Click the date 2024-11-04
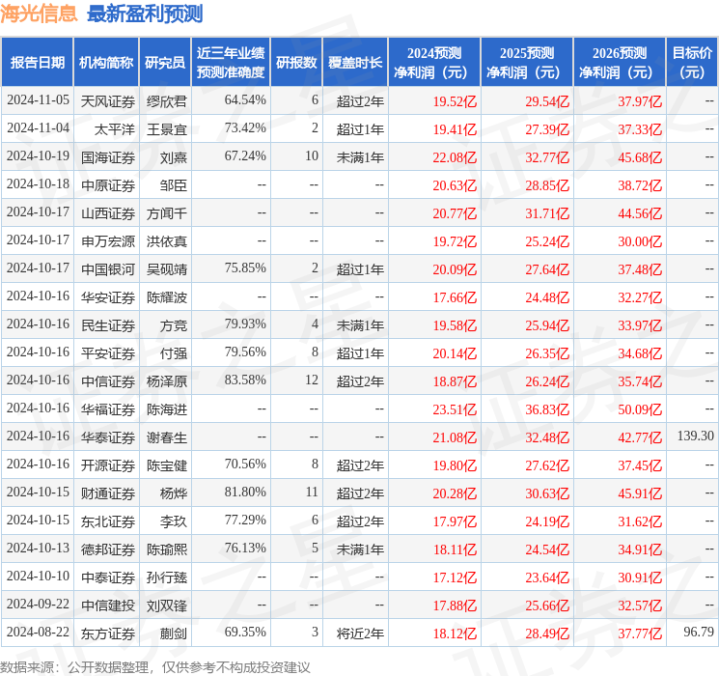Viewport: 719px width, 676px height. [38, 127]
